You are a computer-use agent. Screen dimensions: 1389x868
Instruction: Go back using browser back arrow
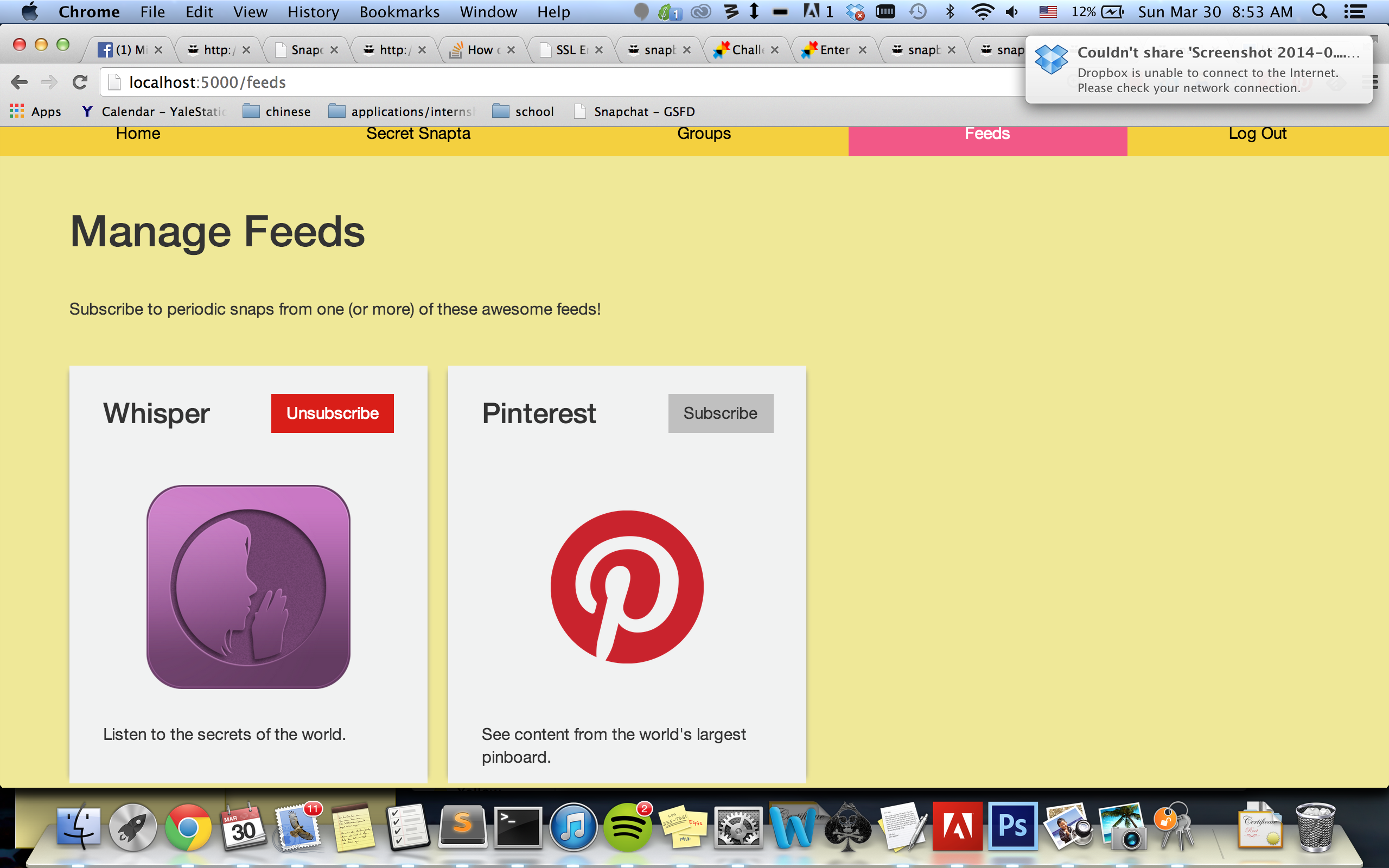20,82
